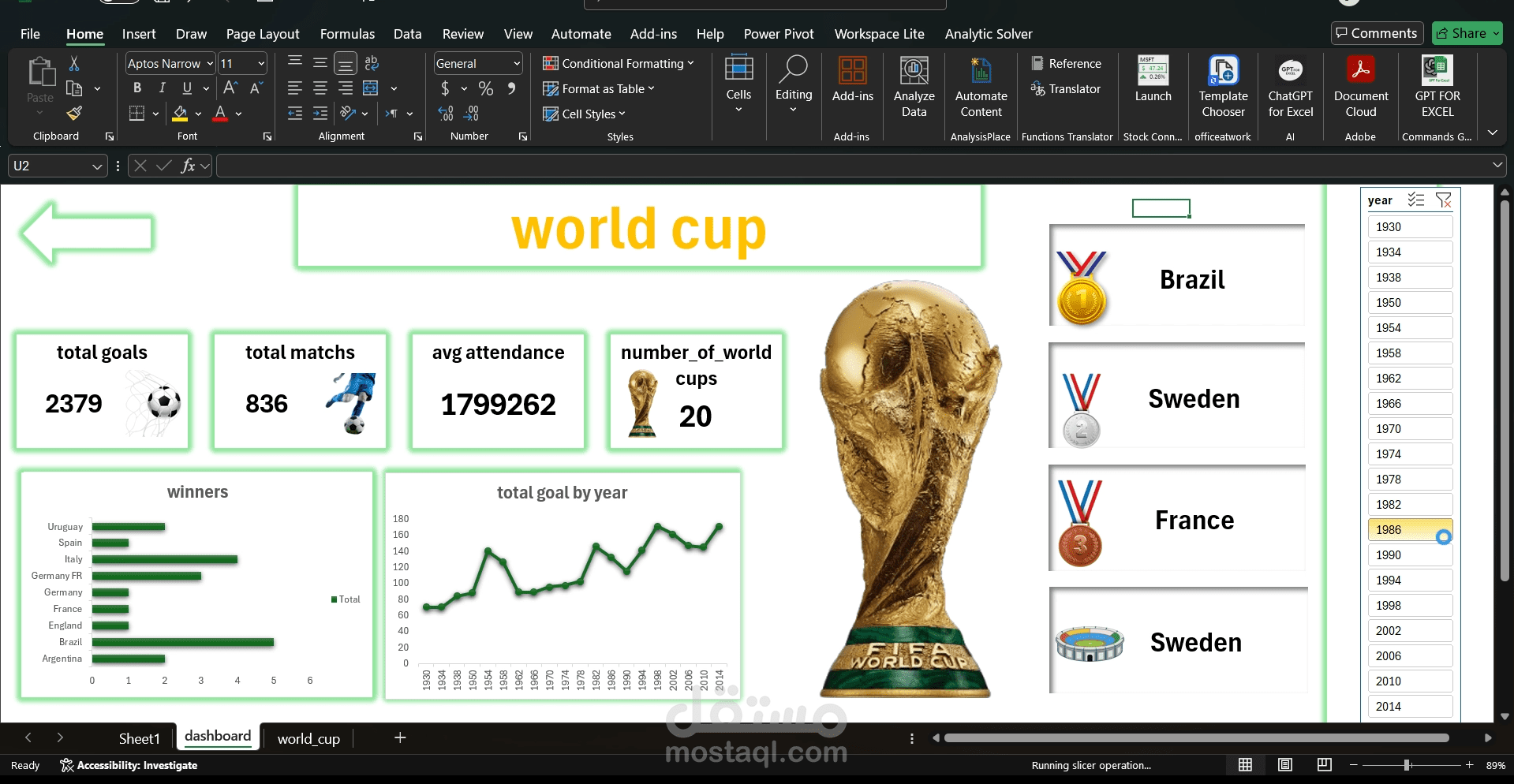This screenshot has height=784, width=1514.
Task: Toggle Italic formatting
Action: click(x=162, y=88)
